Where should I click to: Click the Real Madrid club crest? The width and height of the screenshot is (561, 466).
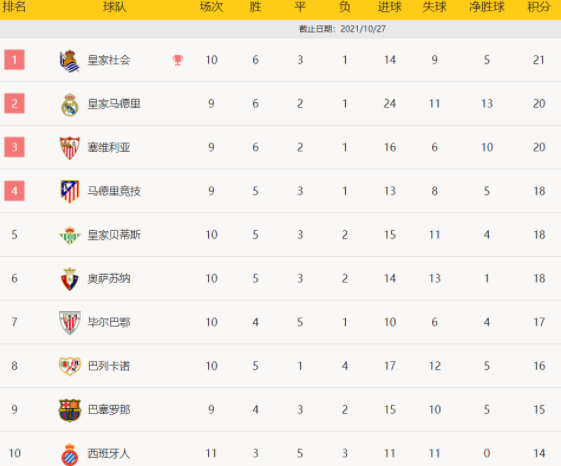point(69,105)
